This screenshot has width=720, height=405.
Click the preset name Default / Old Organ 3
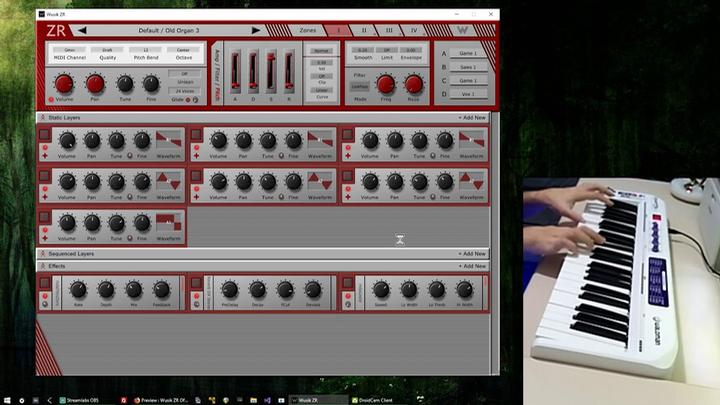tap(169, 30)
